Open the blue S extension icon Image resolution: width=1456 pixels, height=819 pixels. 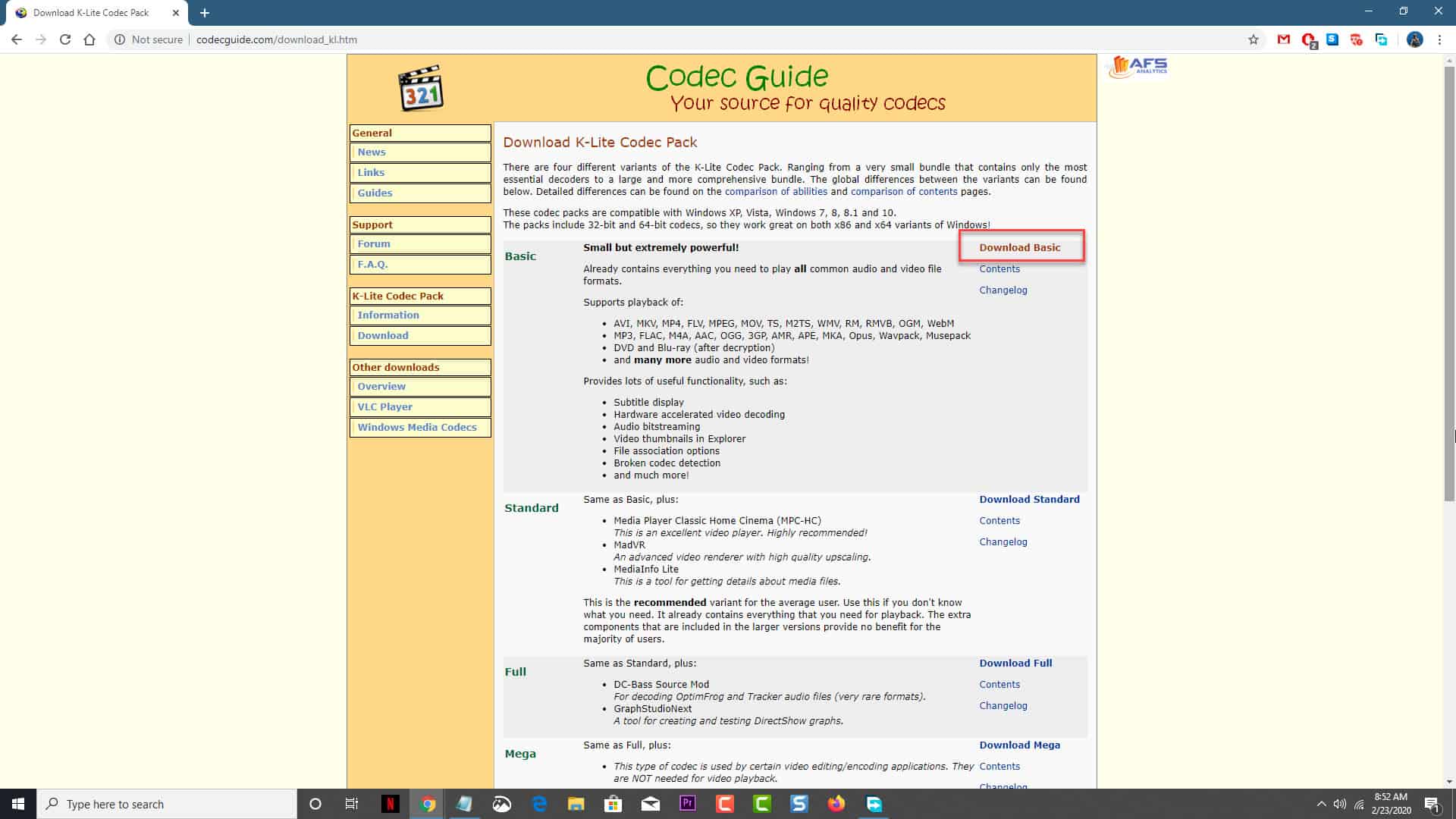point(1332,39)
